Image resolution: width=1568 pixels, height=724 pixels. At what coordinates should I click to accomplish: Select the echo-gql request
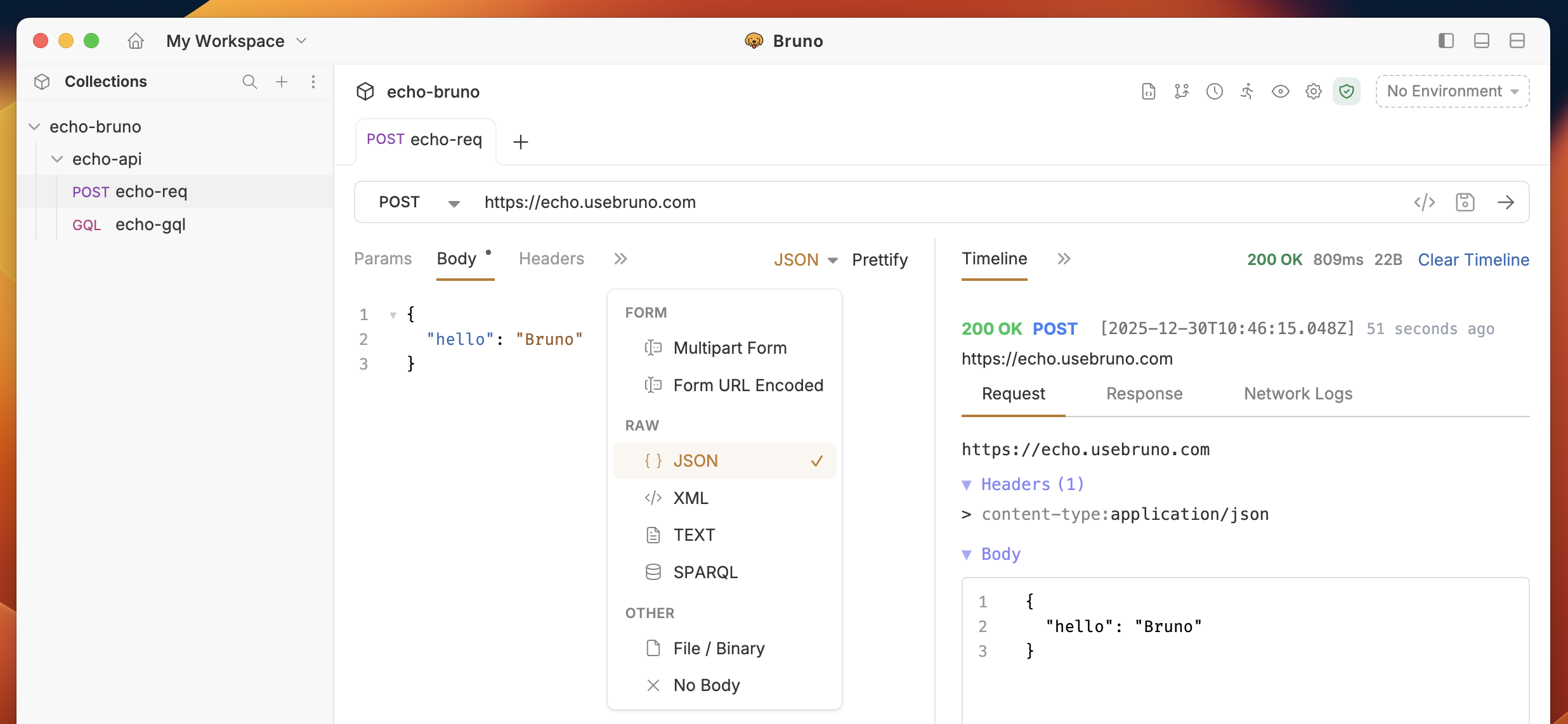point(150,224)
